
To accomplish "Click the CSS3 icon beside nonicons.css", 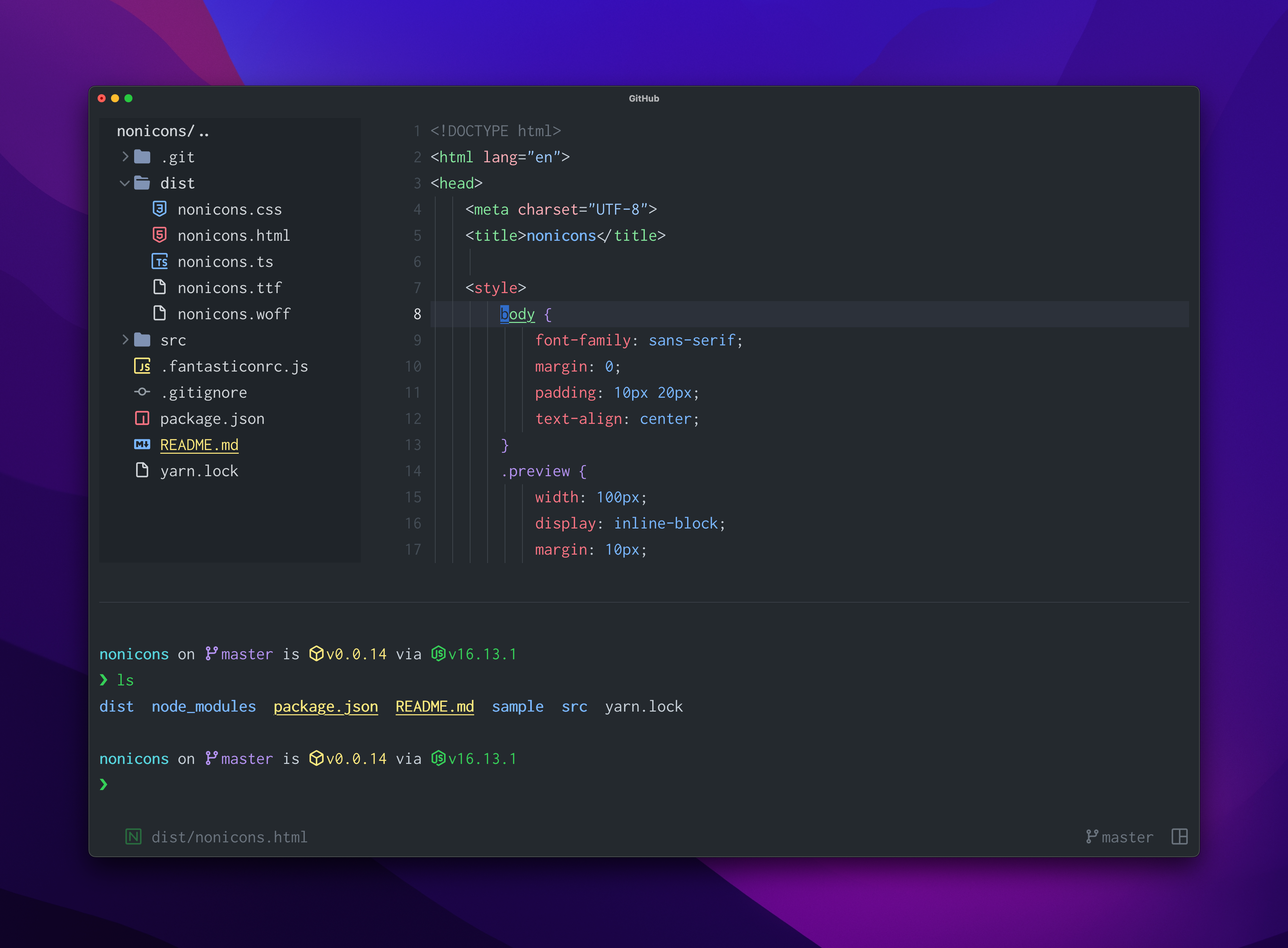I will click(x=160, y=209).
